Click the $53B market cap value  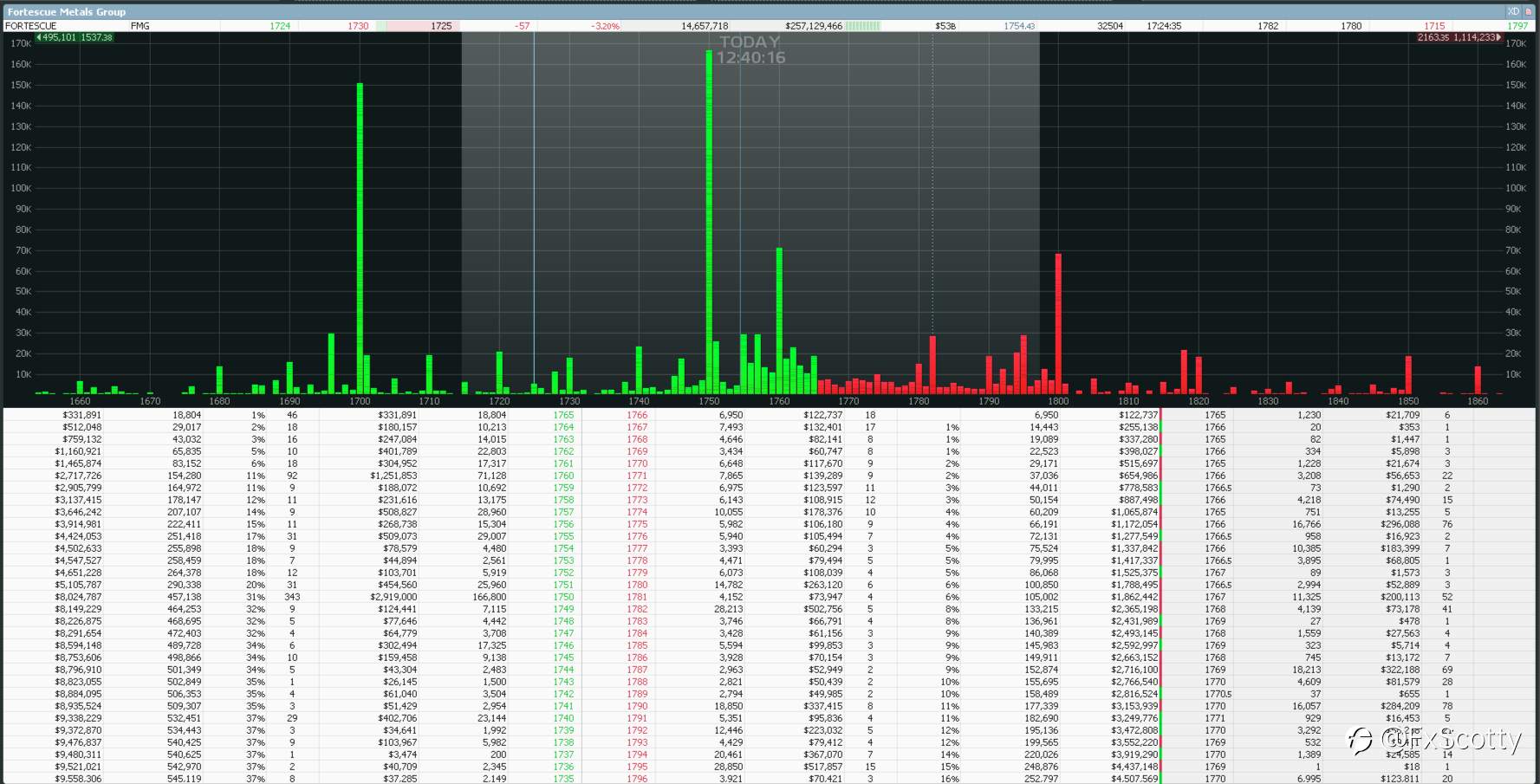[945, 26]
